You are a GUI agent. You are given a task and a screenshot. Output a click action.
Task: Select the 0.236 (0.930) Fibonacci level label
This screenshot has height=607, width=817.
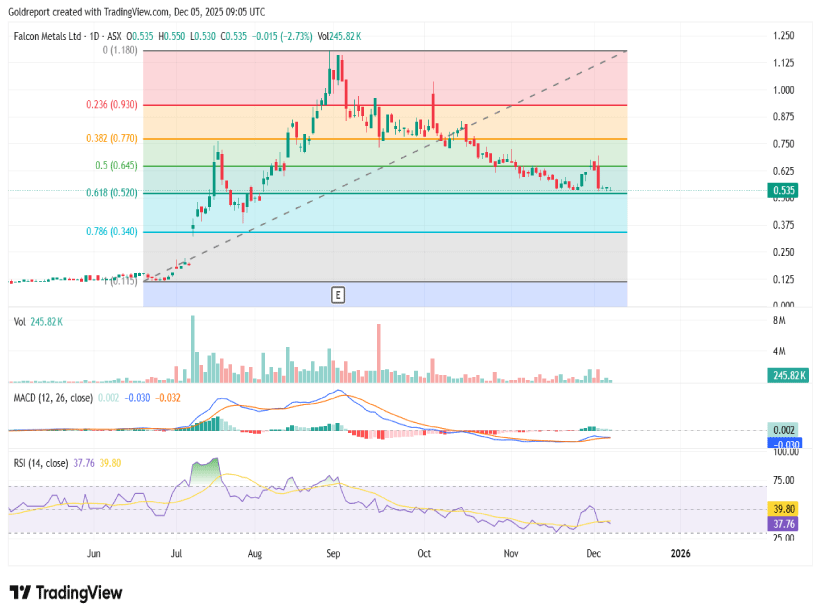pyautogui.click(x=111, y=104)
